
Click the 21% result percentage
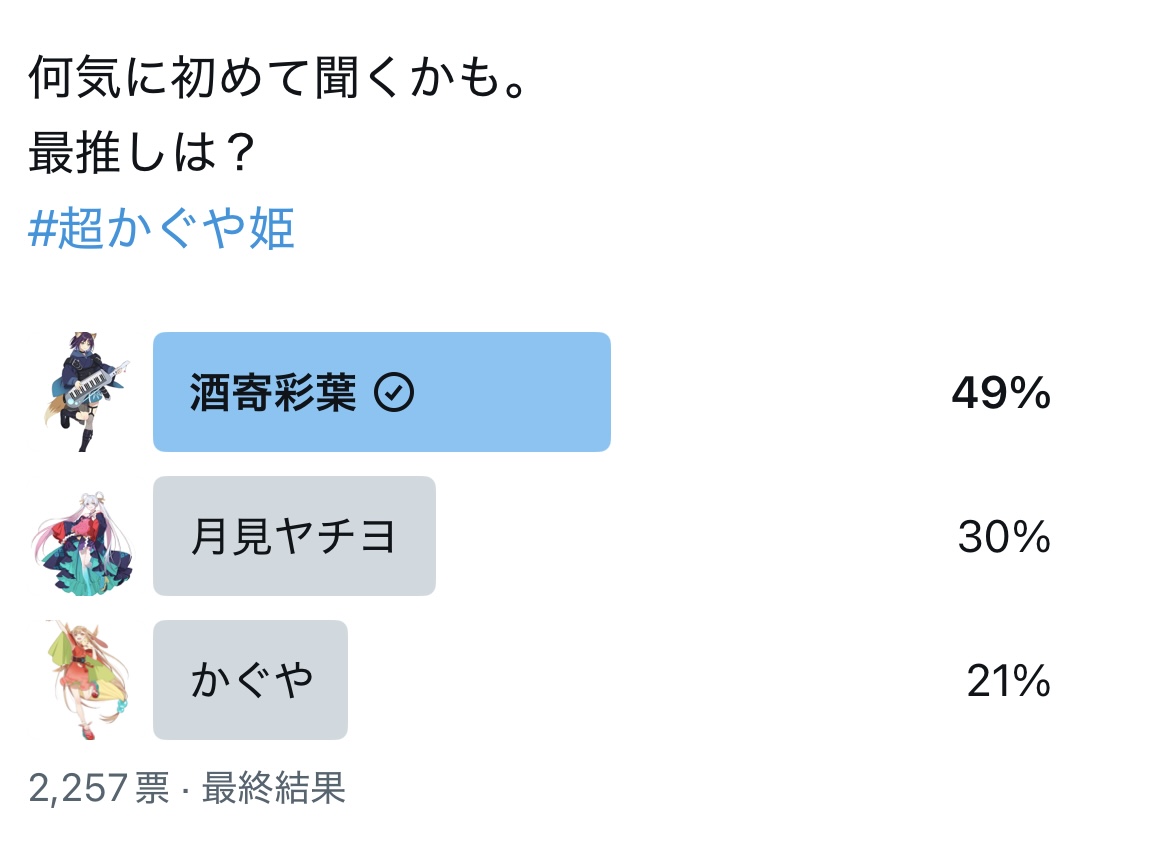pyautogui.click(x=1009, y=680)
